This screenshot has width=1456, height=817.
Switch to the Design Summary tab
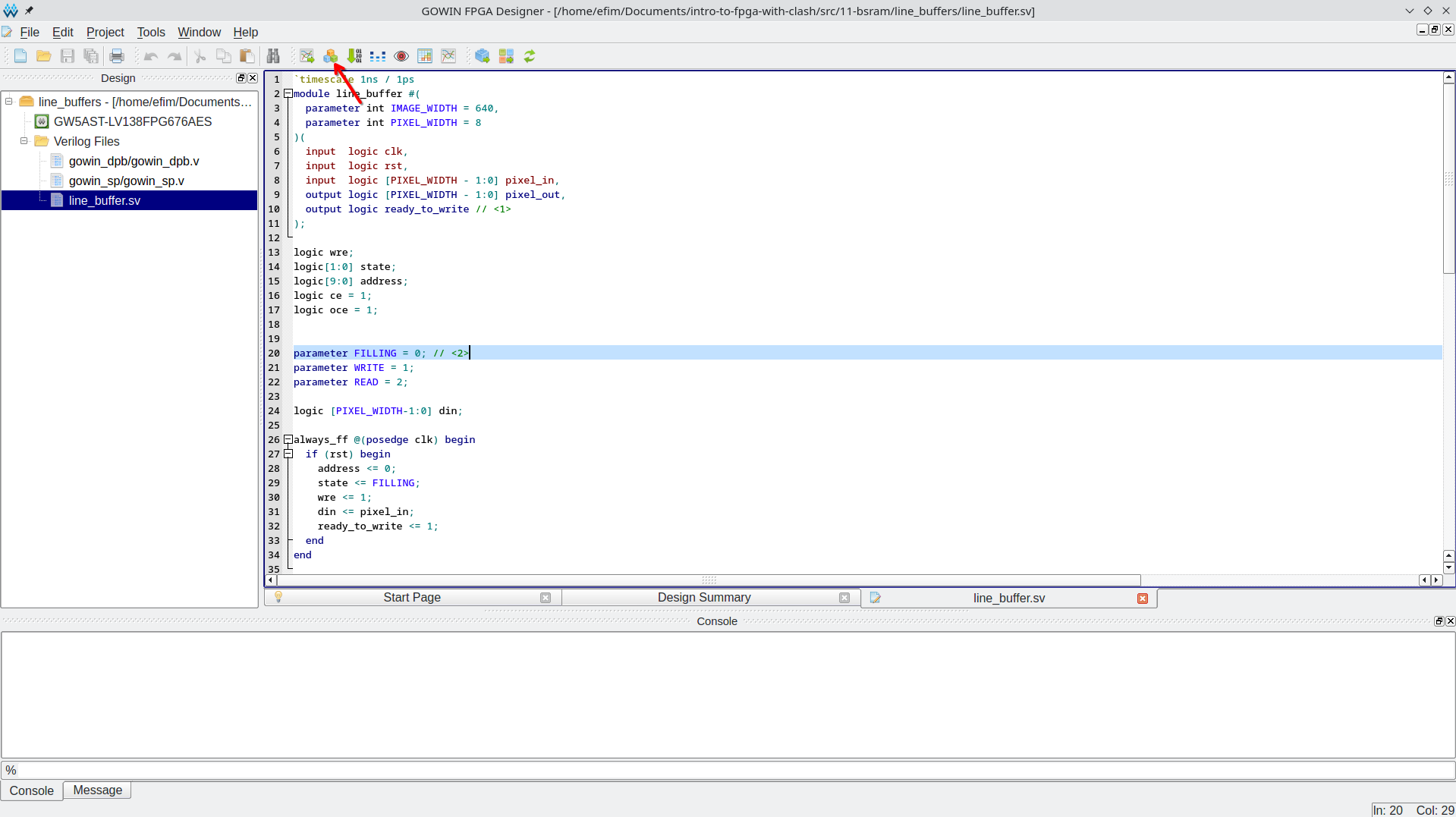[704, 598]
